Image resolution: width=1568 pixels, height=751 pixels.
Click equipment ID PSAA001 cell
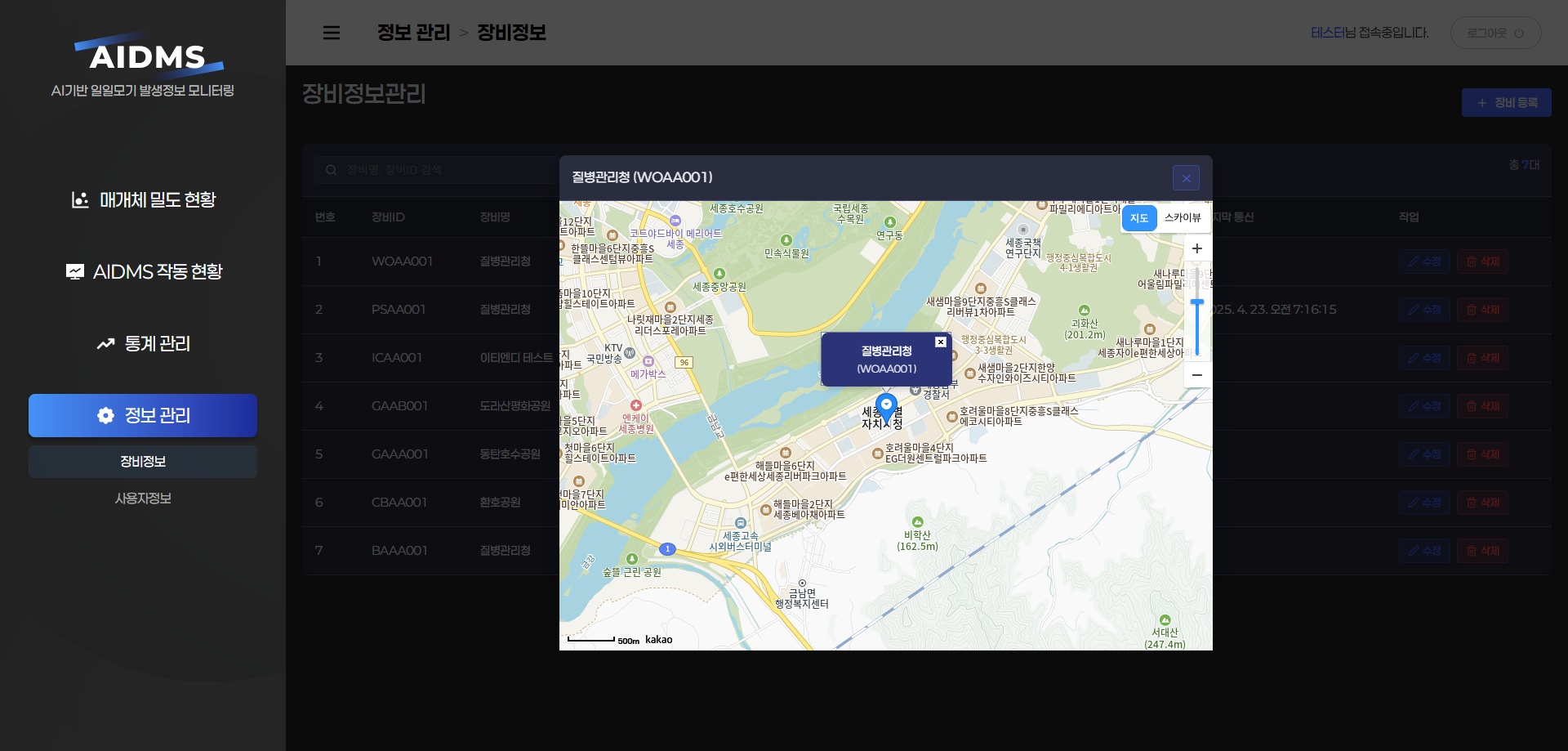[x=399, y=310]
